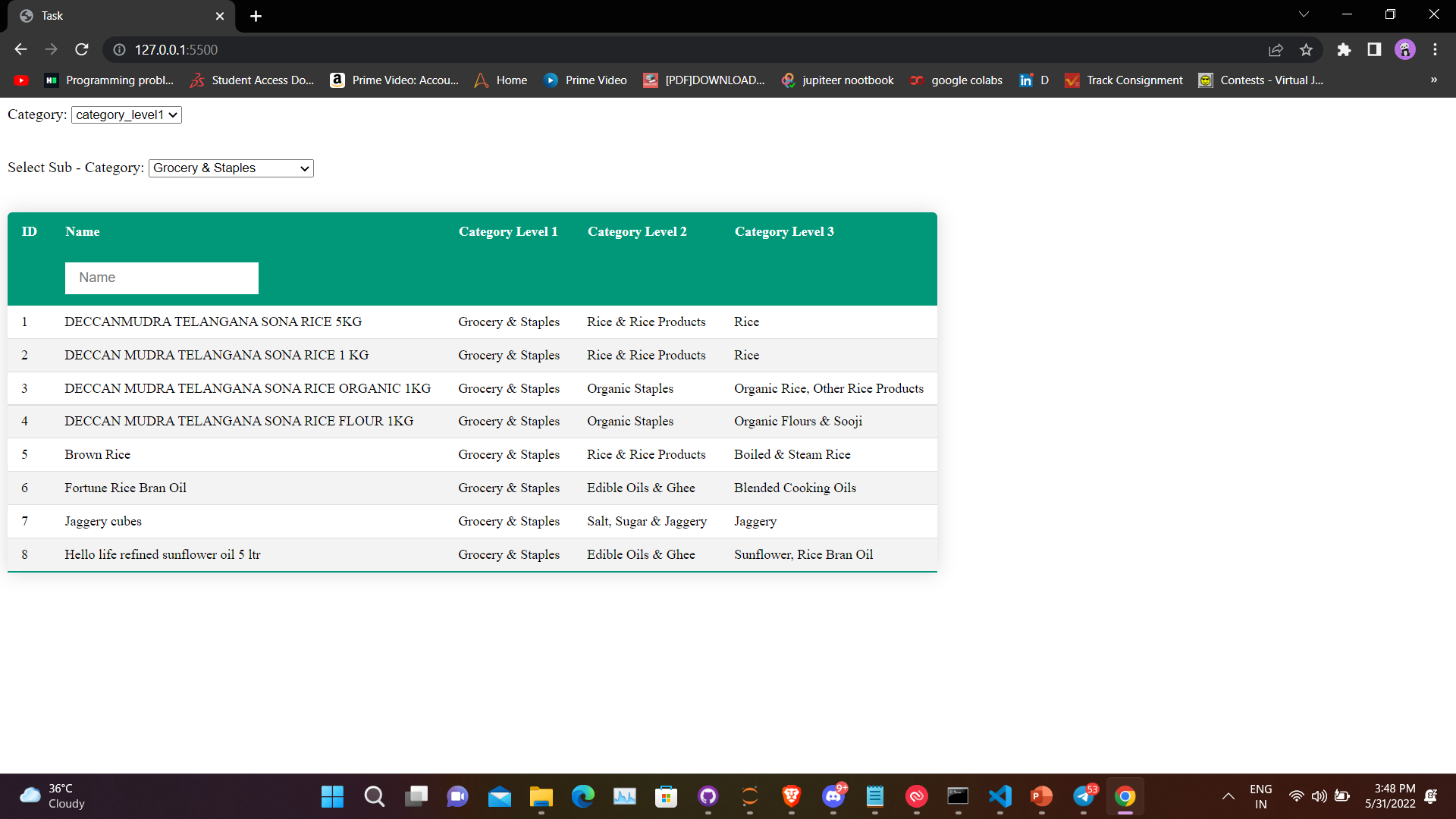Screen dimensions: 1456x819
Task: Open the browser extensions puzzle icon
Action: [x=1344, y=49]
